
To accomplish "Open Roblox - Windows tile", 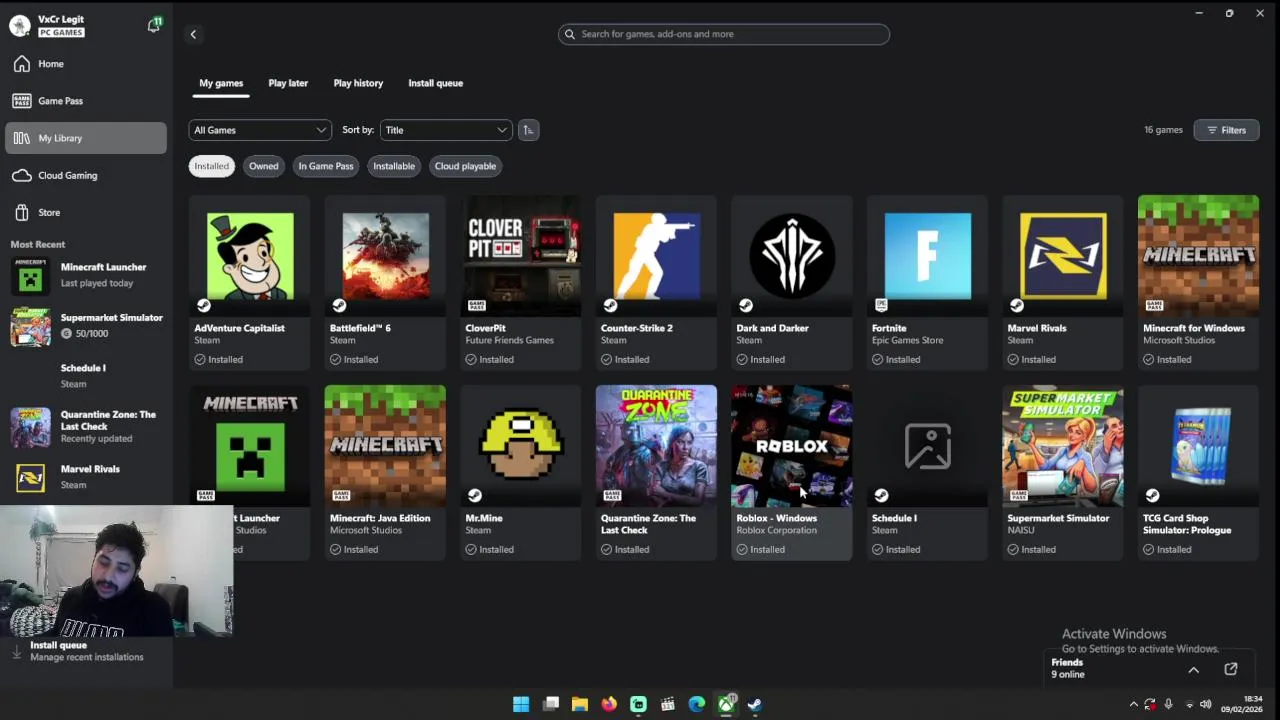I will click(x=792, y=472).
